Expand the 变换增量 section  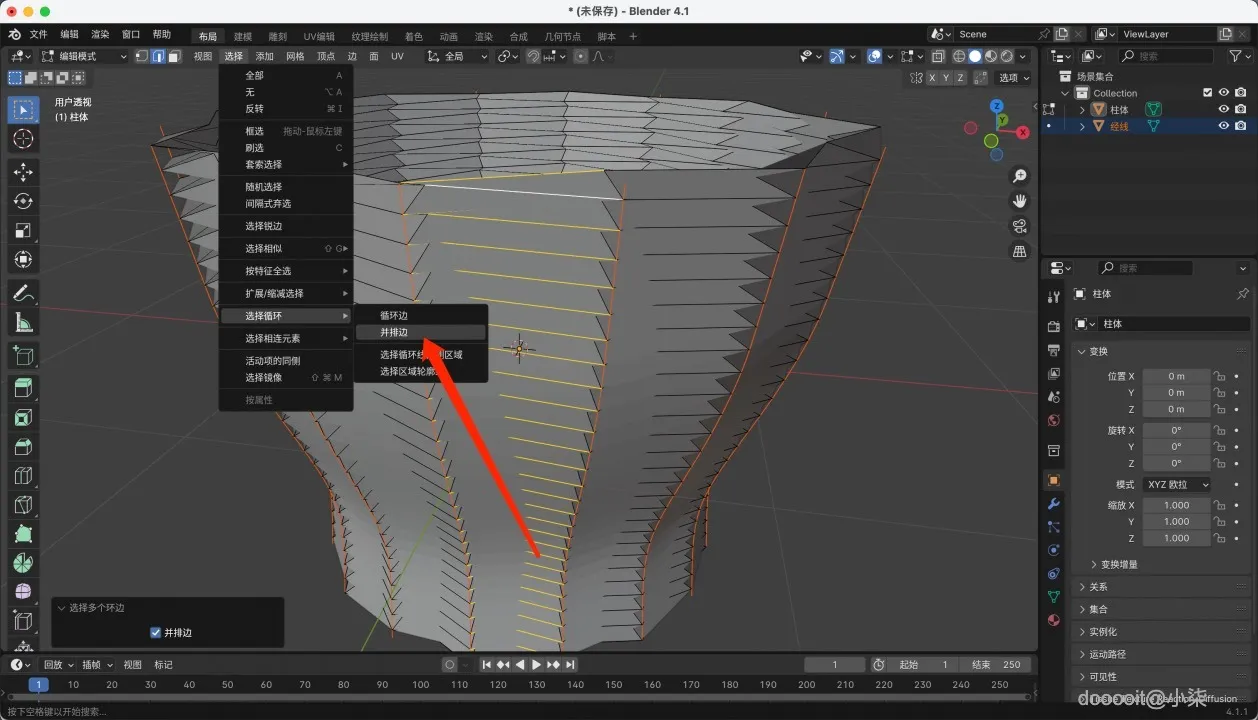pyautogui.click(x=1119, y=564)
